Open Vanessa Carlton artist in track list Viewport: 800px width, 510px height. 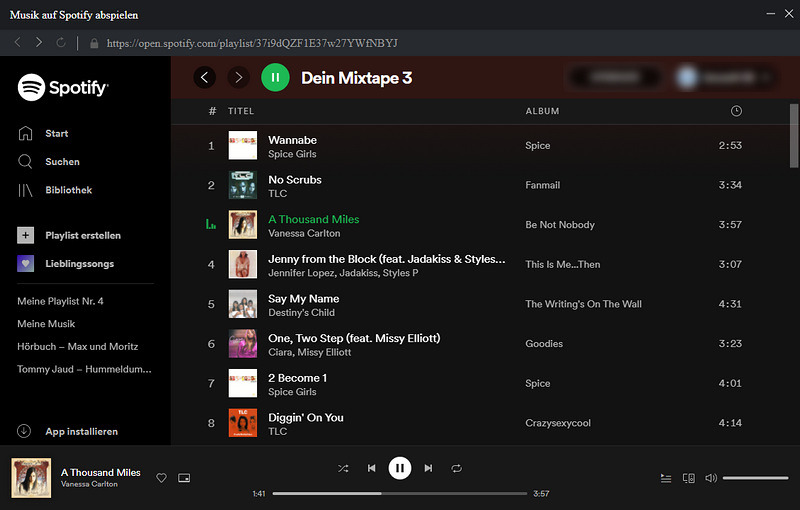tap(304, 234)
